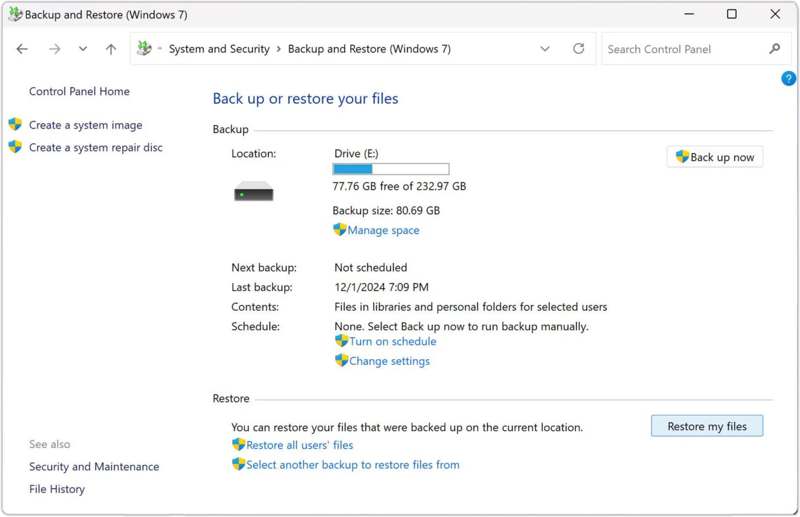The width and height of the screenshot is (800, 517).
Task: Open Create a system image
Action: click(85, 125)
